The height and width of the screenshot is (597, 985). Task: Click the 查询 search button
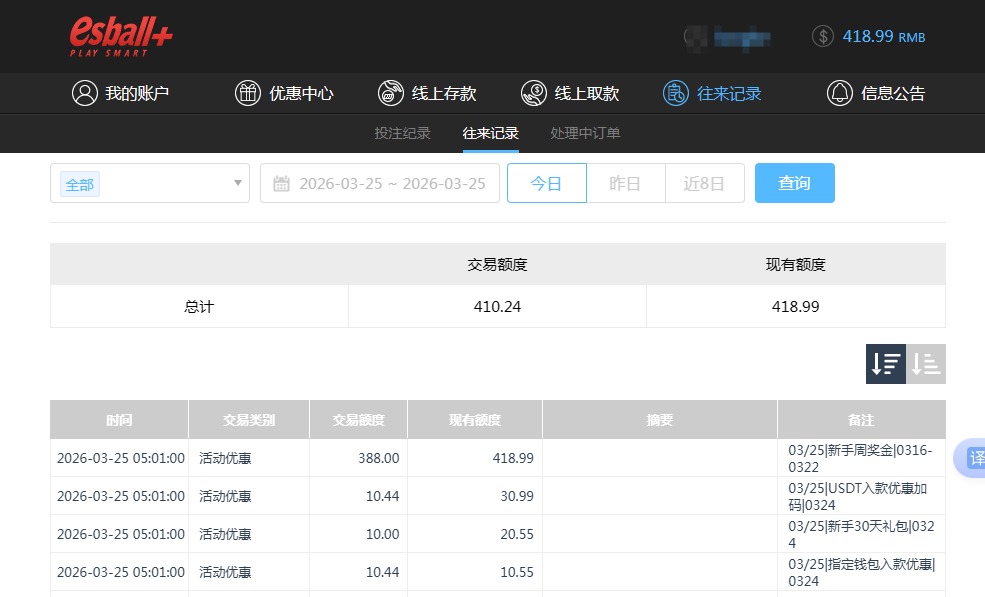coord(794,183)
